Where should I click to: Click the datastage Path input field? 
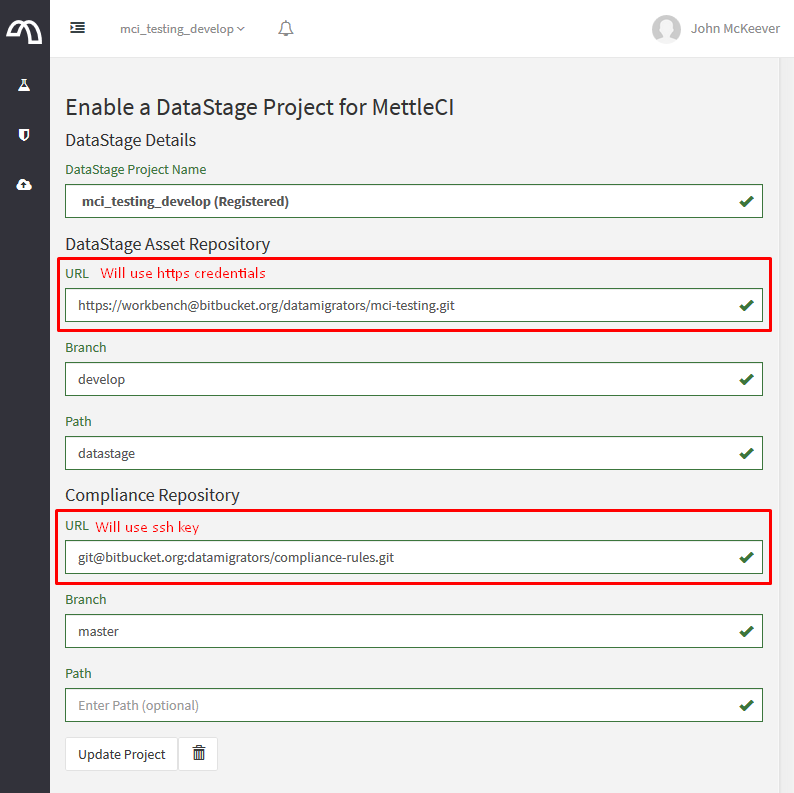point(400,453)
